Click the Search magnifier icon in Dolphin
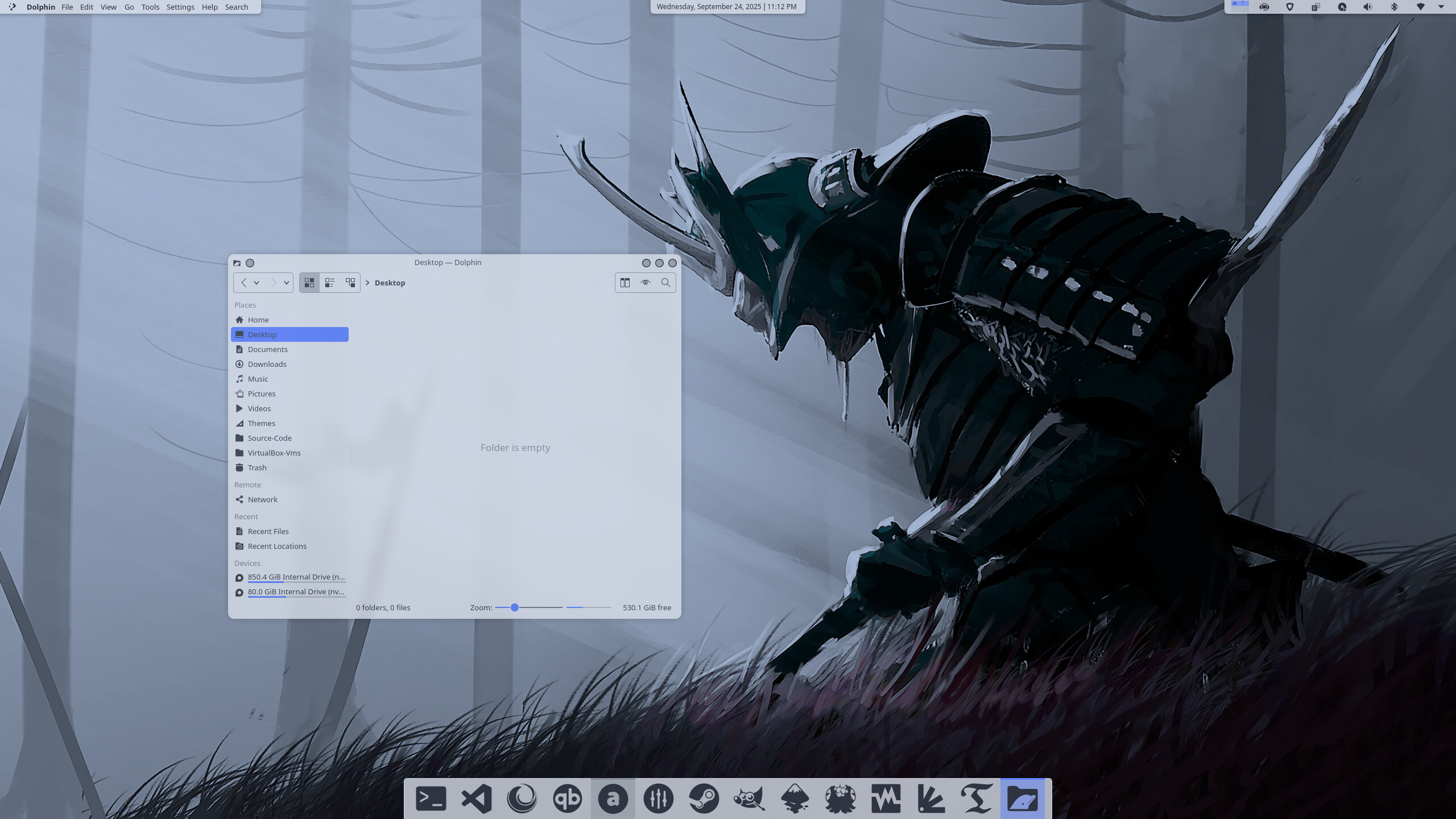Image resolution: width=1456 pixels, height=819 pixels. coord(665,283)
